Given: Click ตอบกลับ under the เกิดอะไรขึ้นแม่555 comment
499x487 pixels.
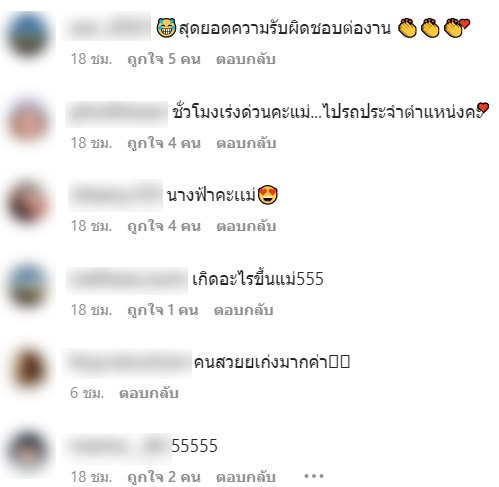Looking at the screenshot, I should pos(244,310).
